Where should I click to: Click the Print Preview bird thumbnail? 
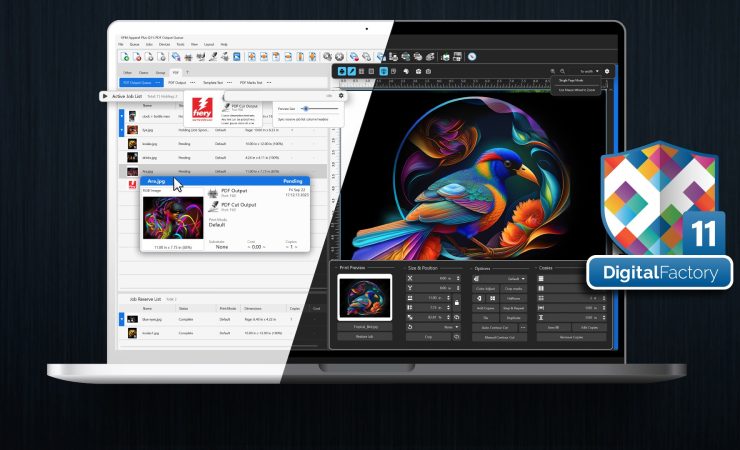(364, 298)
